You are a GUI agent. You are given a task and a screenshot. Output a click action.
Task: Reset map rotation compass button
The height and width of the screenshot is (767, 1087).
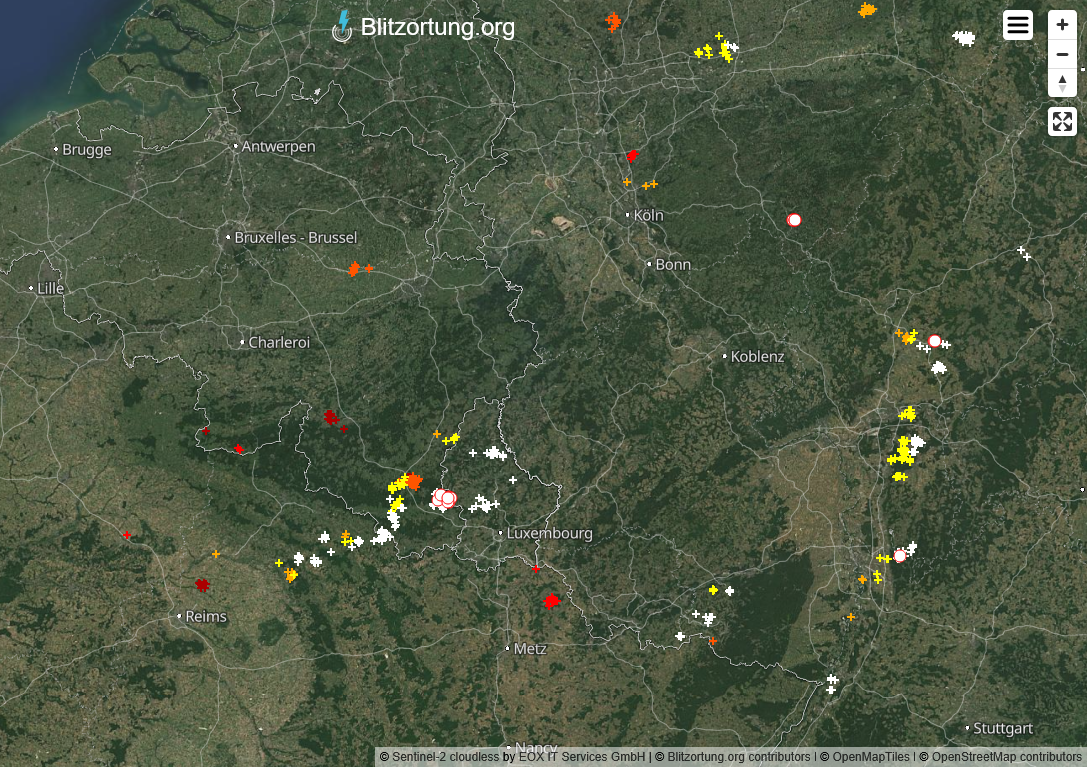(x=1062, y=83)
